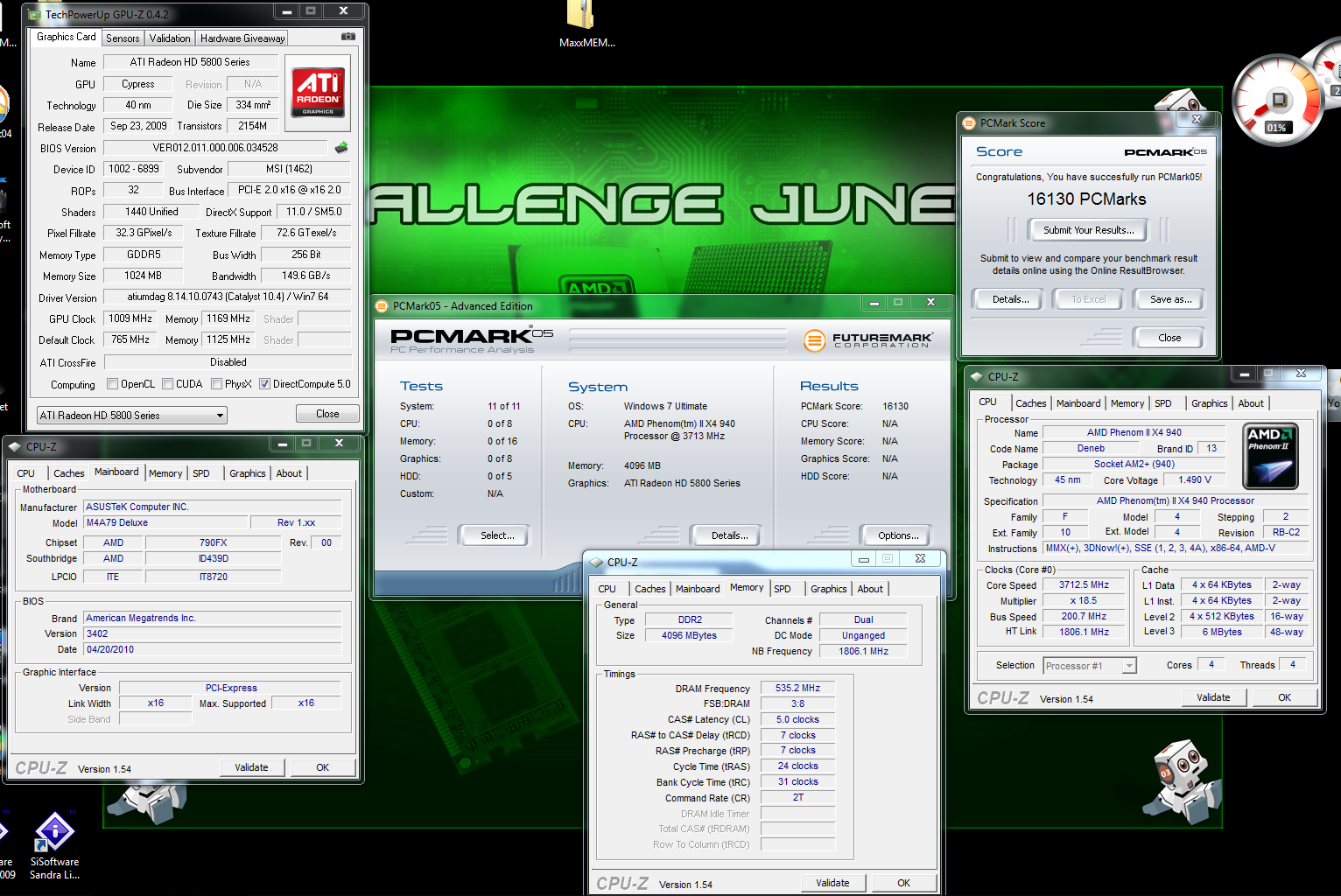Click the Submit Your Results button
Viewport: 1341px width, 896px height.
1088,230
